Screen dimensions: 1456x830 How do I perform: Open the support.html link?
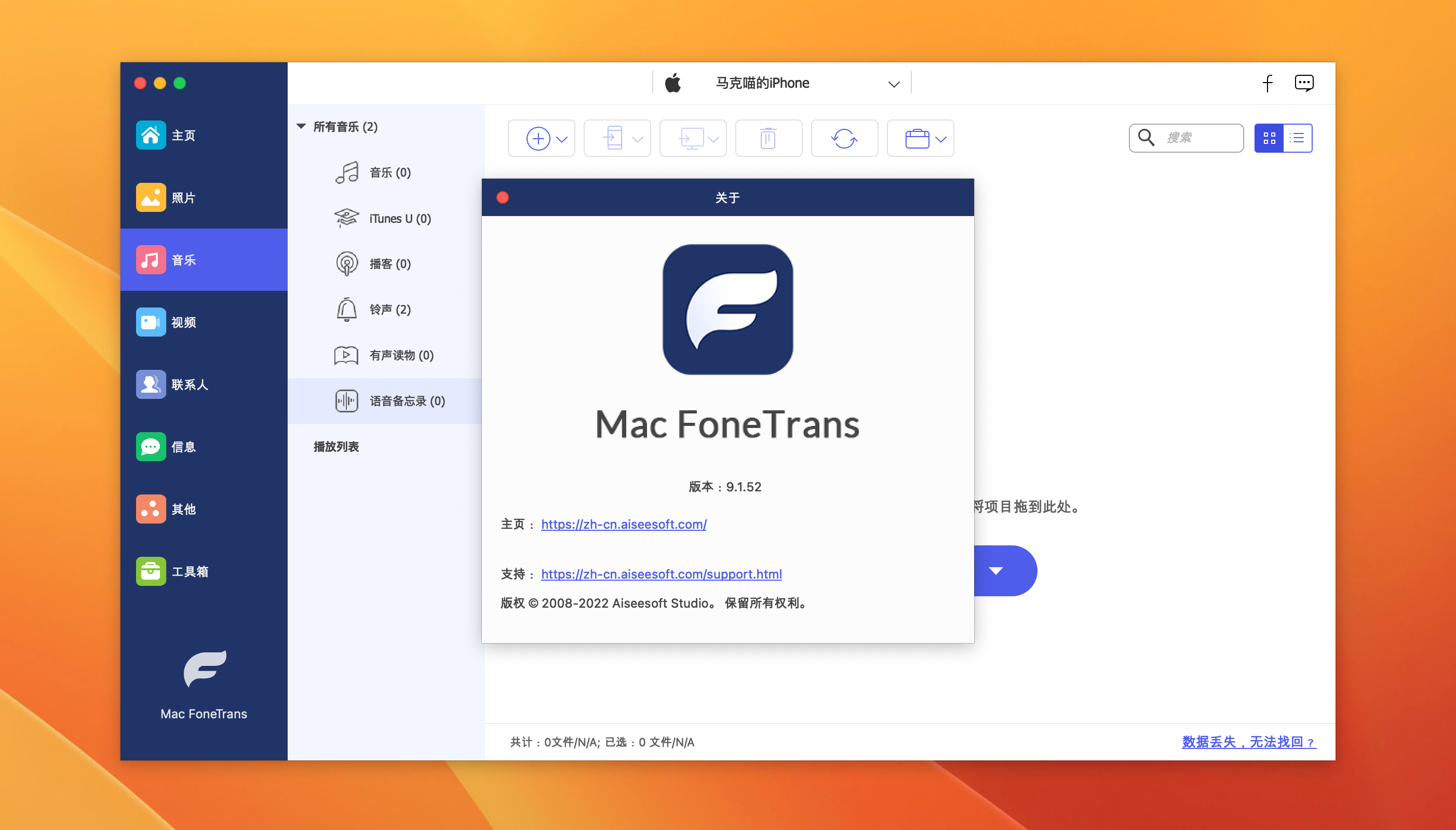coord(661,573)
